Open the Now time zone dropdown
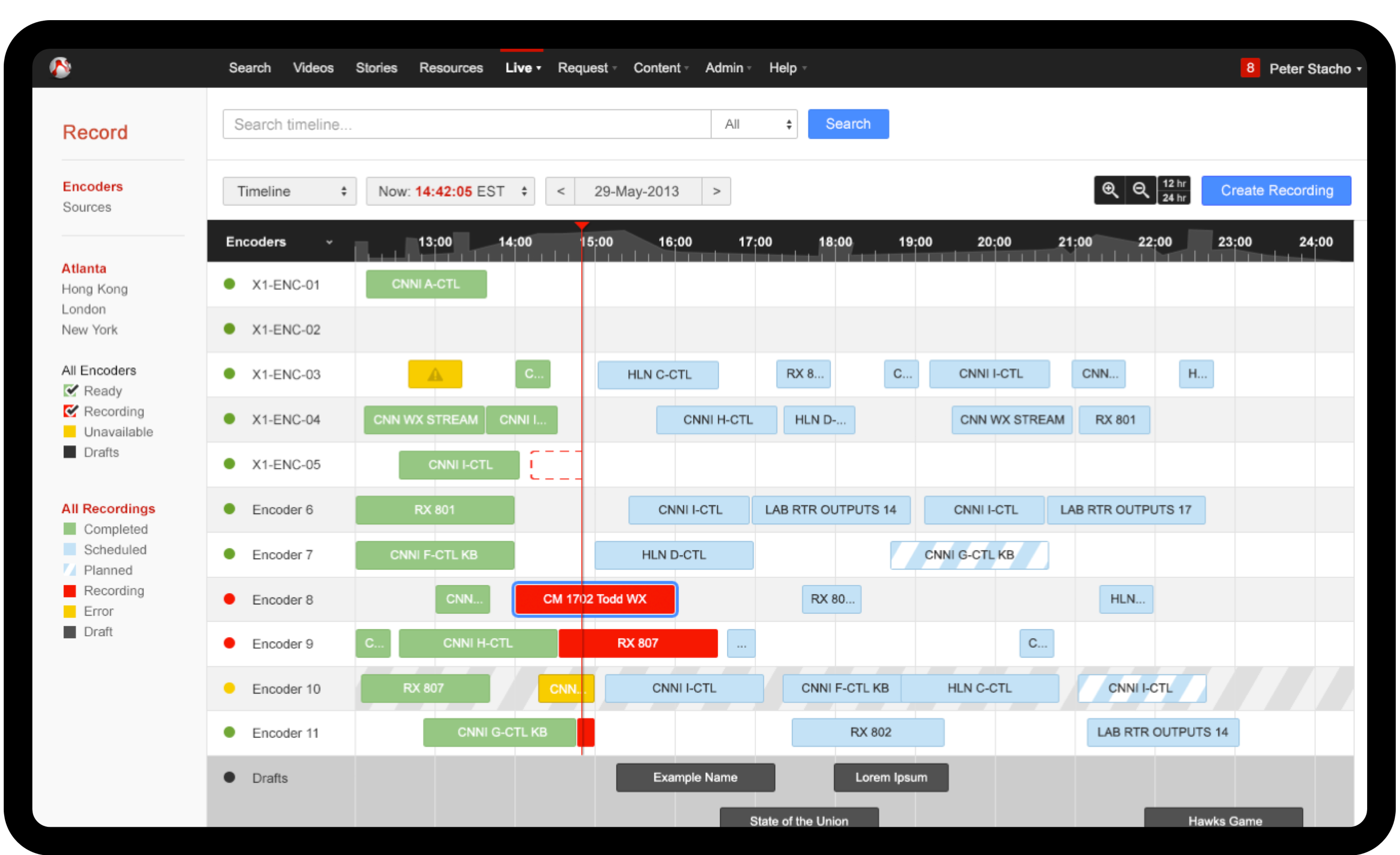1400x855 pixels. (451, 191)
